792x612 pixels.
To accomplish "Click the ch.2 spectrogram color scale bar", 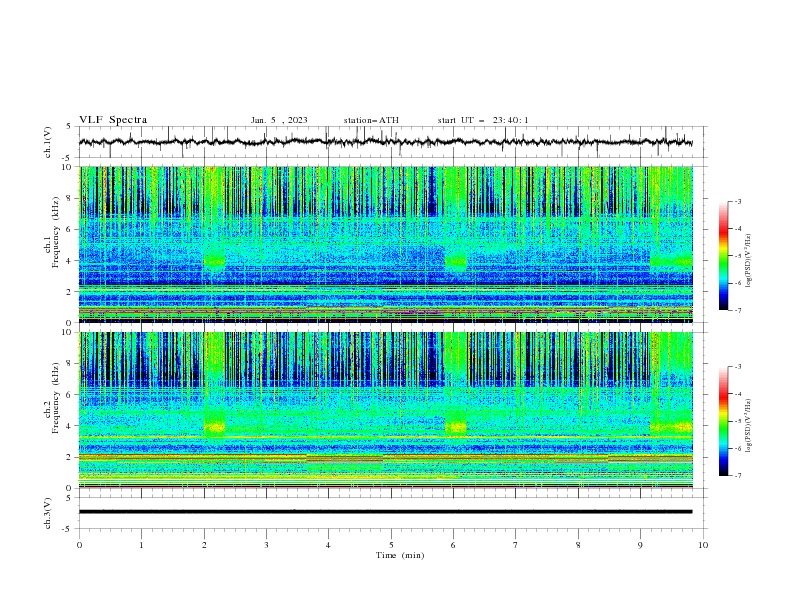I will [723, 421].
